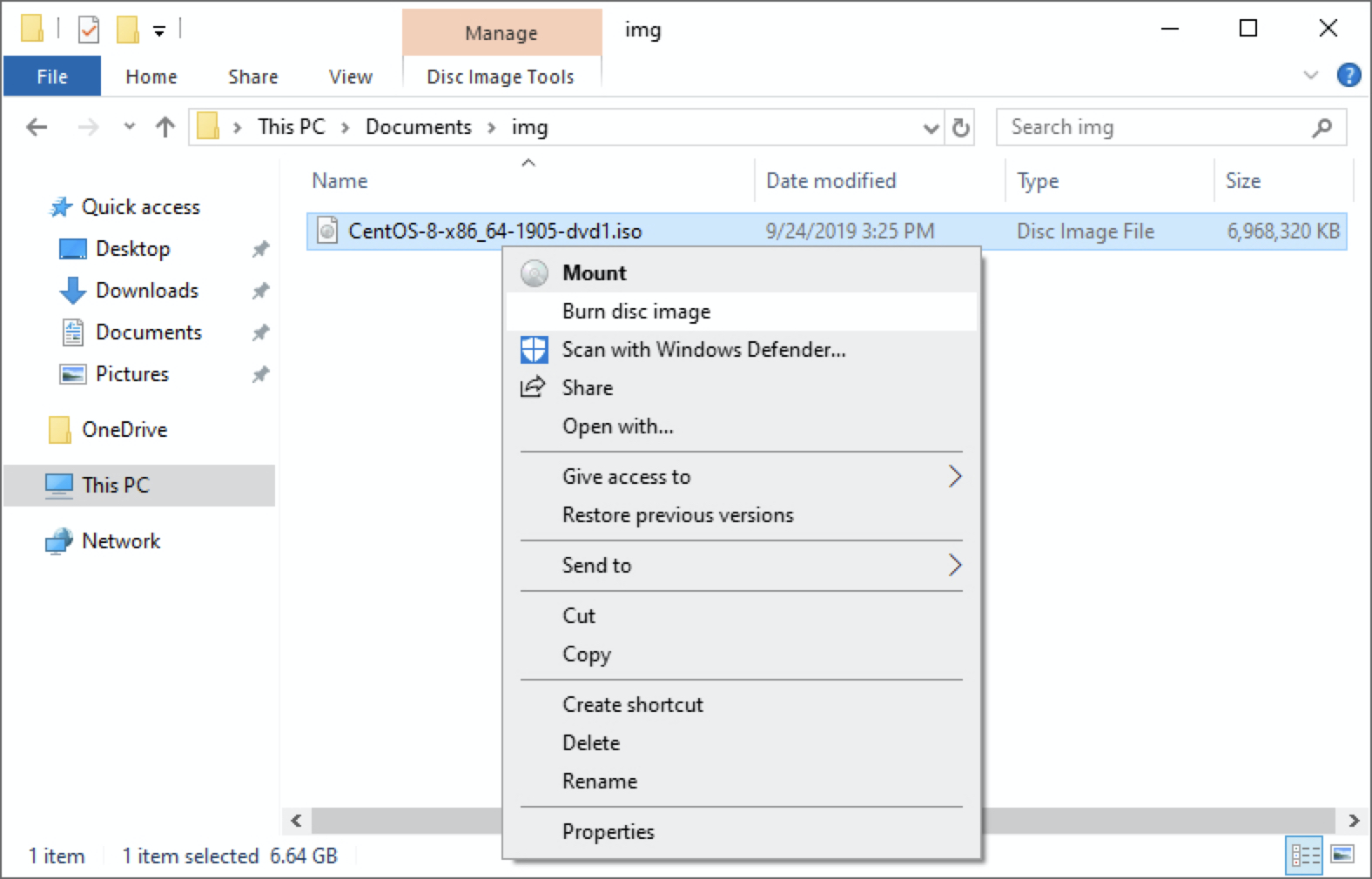
Task: Choose Create shortcut in context menu
Action: [742, 705]
